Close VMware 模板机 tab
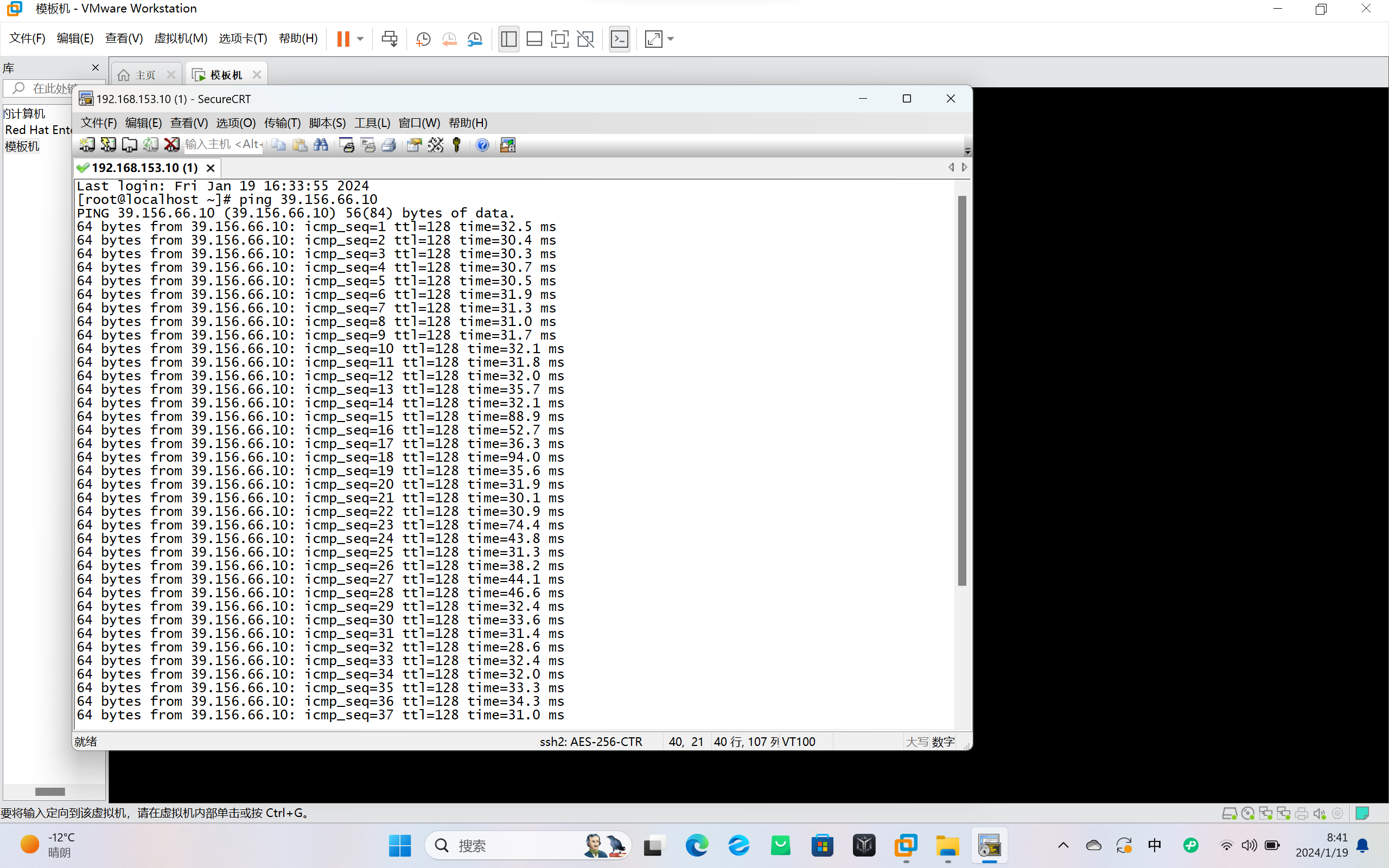Image resolution: width=1389 pixels, height=868 pixels. coord(257,75)
